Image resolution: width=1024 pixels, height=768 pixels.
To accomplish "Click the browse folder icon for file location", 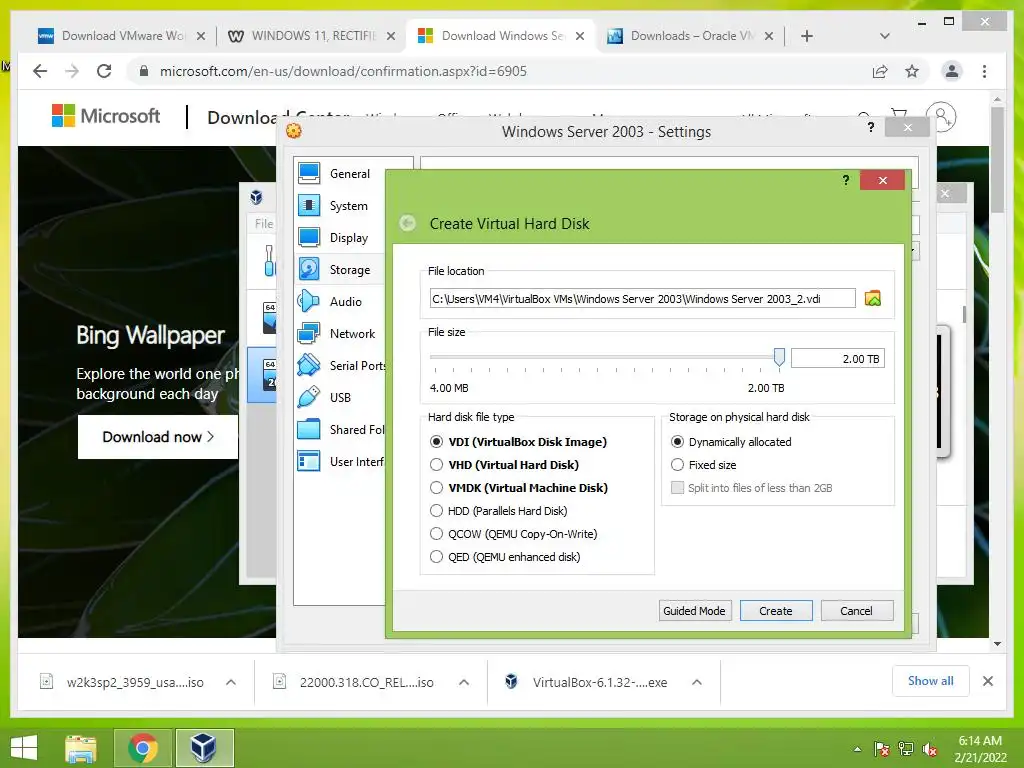I will tap(872, 298).
